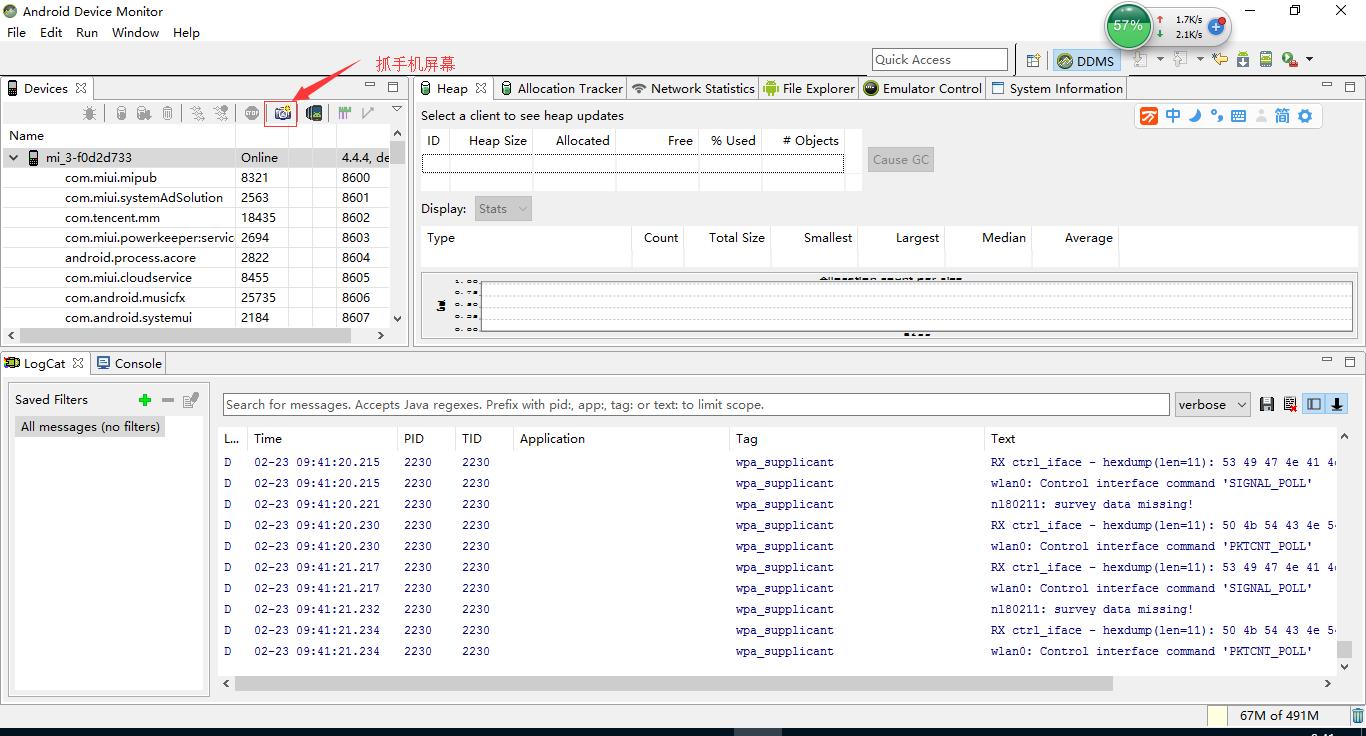1366x736 pixels.
Task: Click the Update Heap icon
Action: [x=121, y=113]
